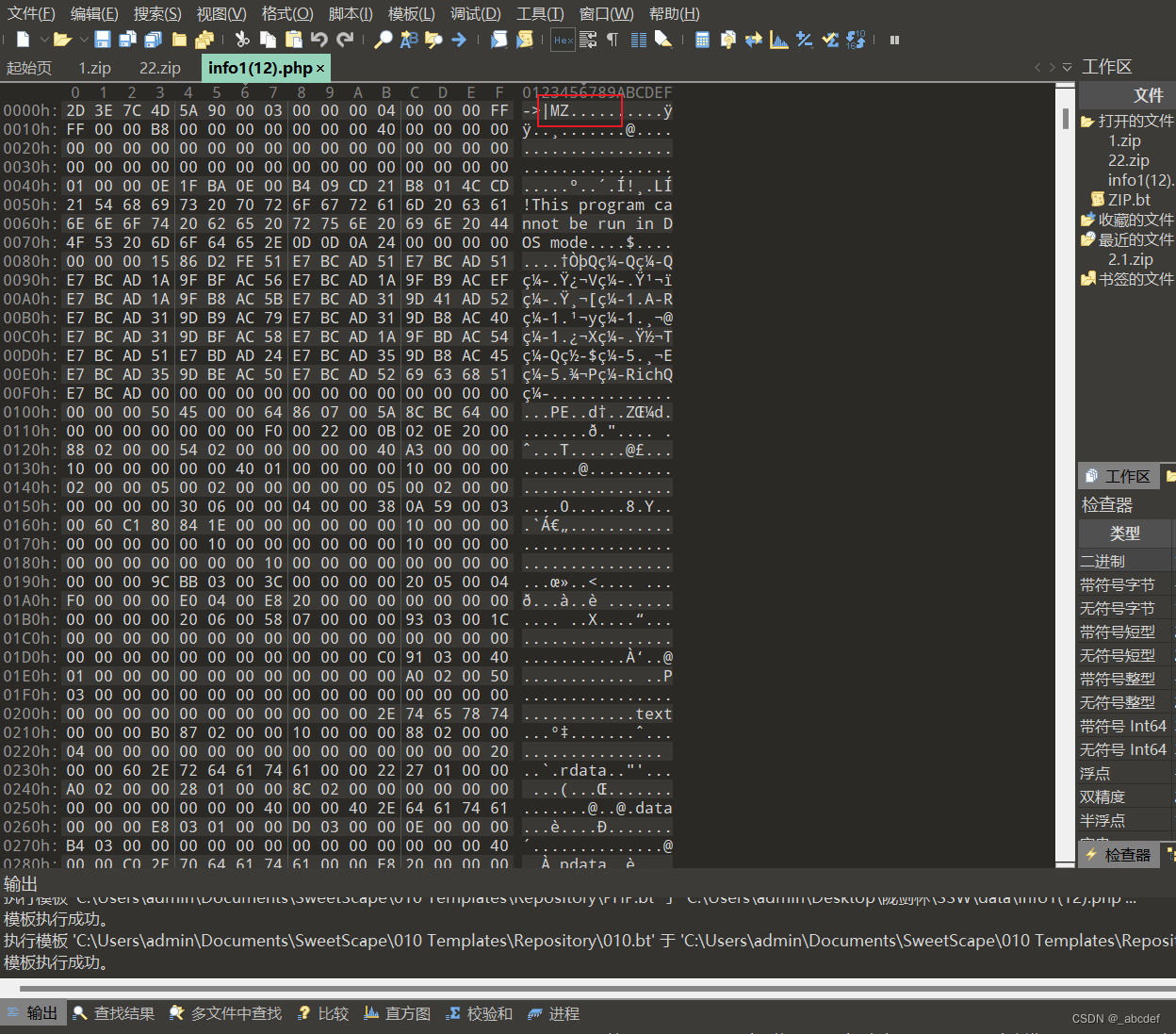This screenshot has height=1034, width=1176.
Task: Open Find with the magnifier icon
Action: [384, 40]
